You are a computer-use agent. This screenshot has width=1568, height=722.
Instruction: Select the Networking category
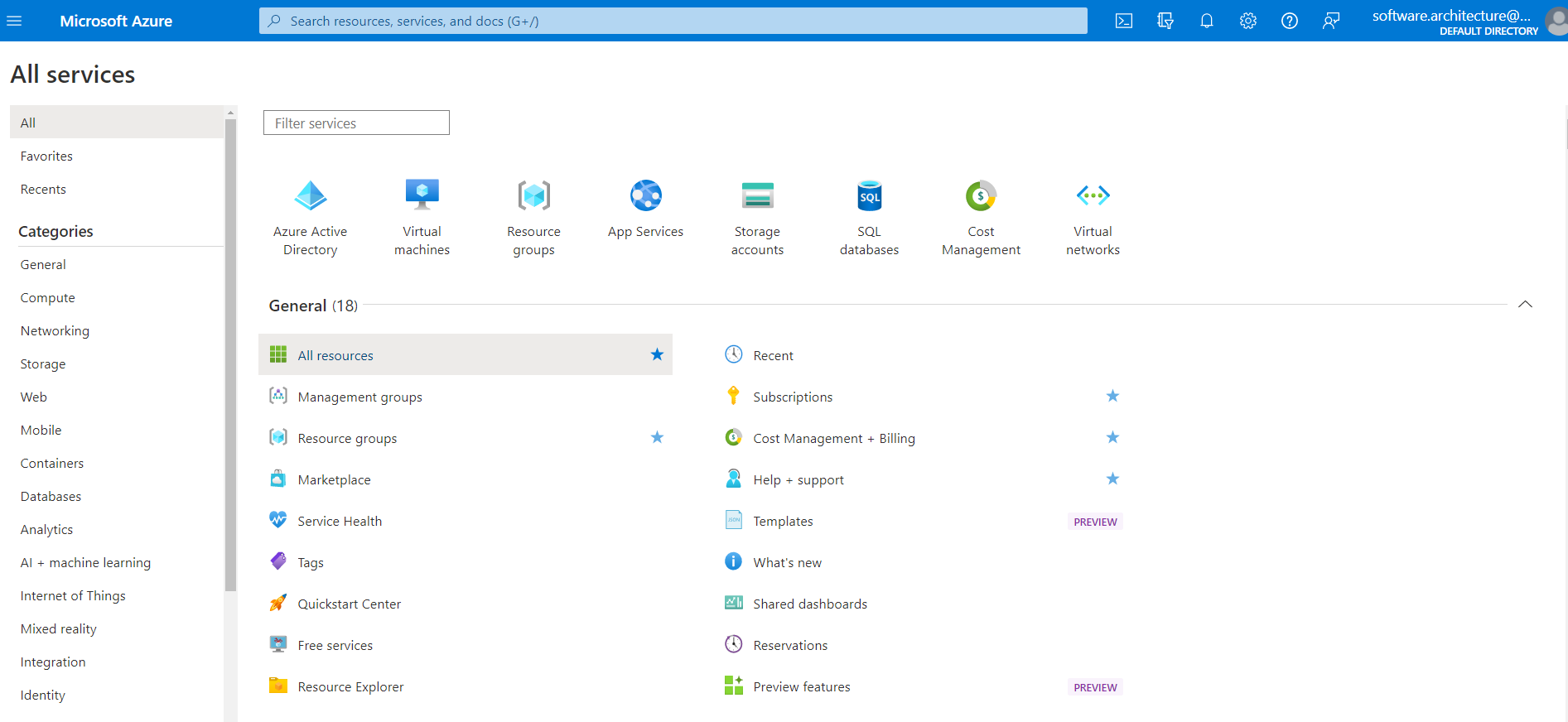coord(55,330)
